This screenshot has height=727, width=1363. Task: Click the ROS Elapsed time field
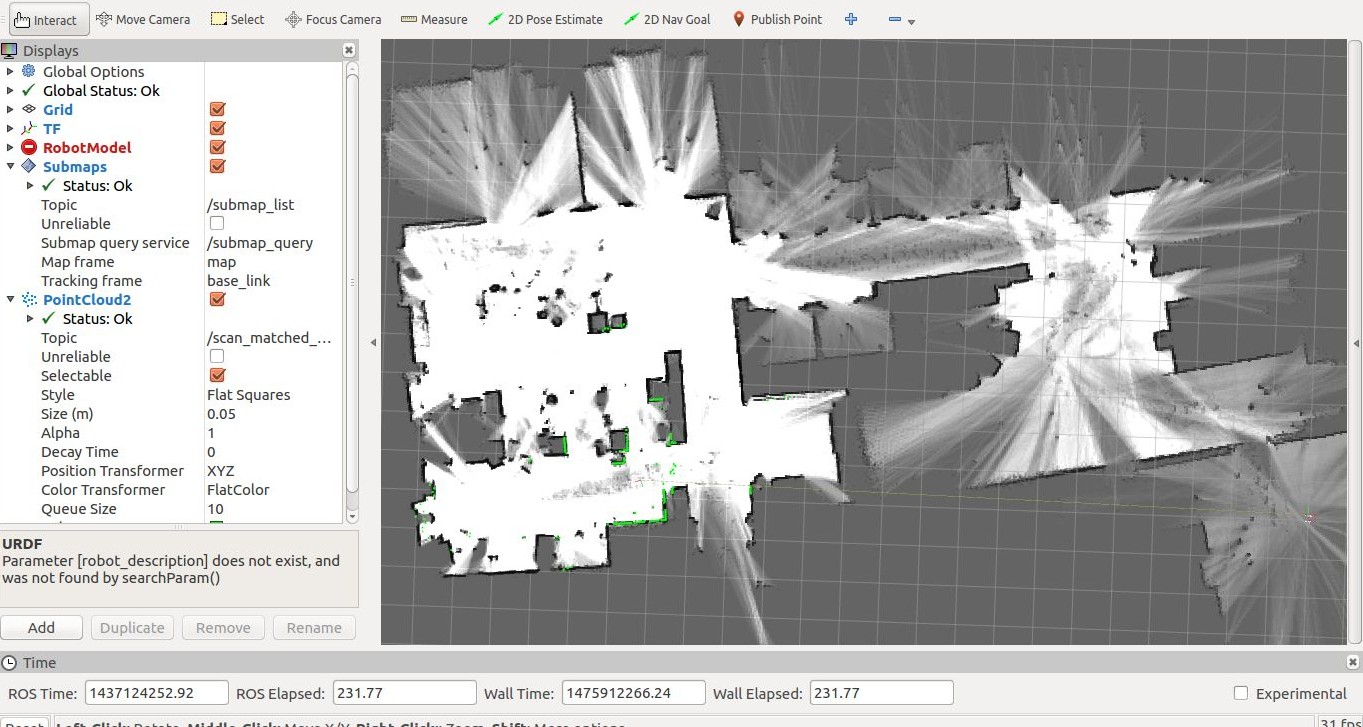404,693
